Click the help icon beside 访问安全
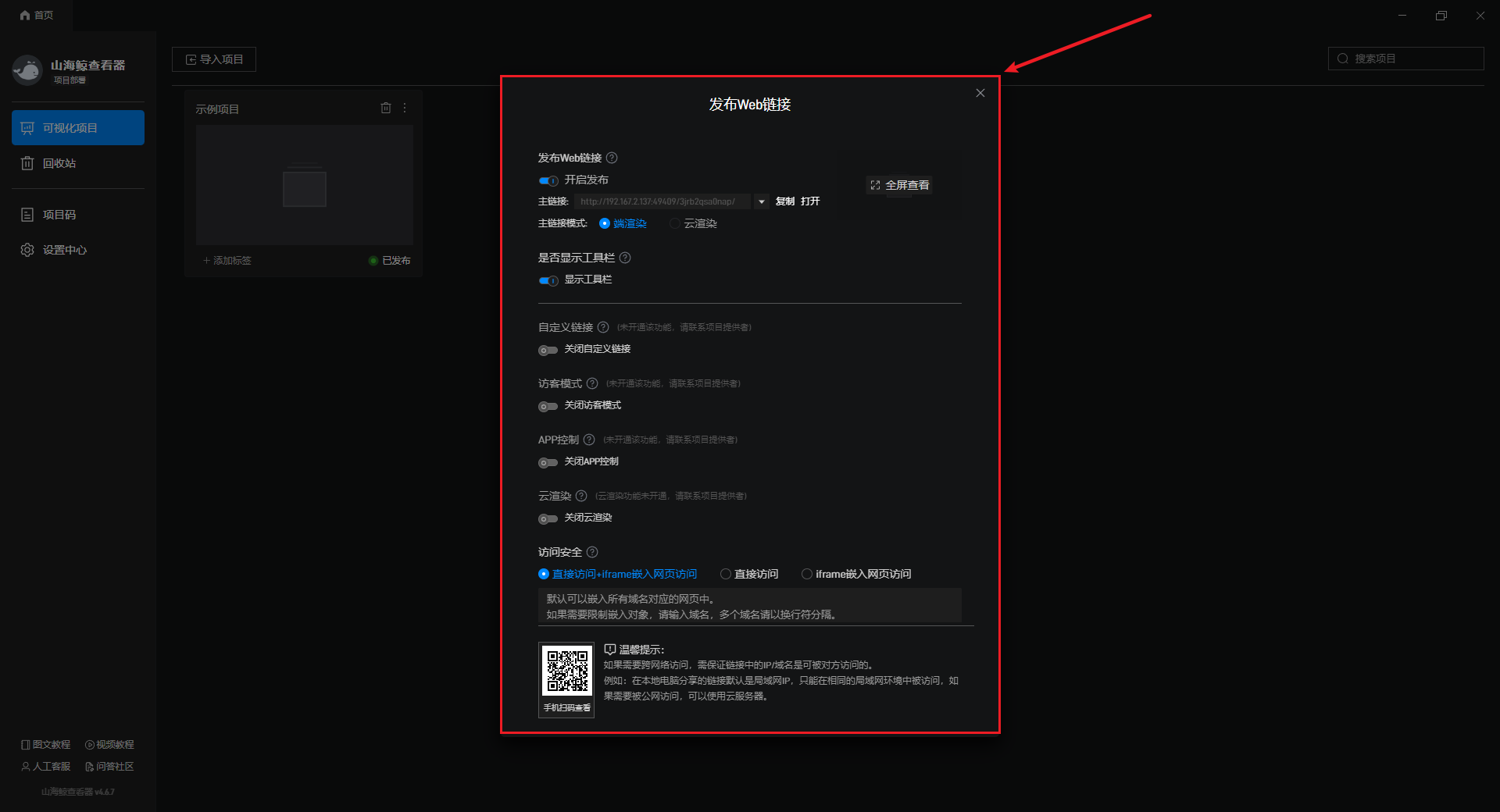 [x=592, y=552]
